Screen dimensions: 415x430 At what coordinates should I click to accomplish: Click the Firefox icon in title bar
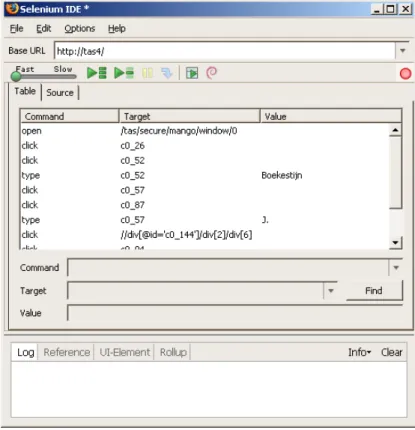[x=12, y=9]
